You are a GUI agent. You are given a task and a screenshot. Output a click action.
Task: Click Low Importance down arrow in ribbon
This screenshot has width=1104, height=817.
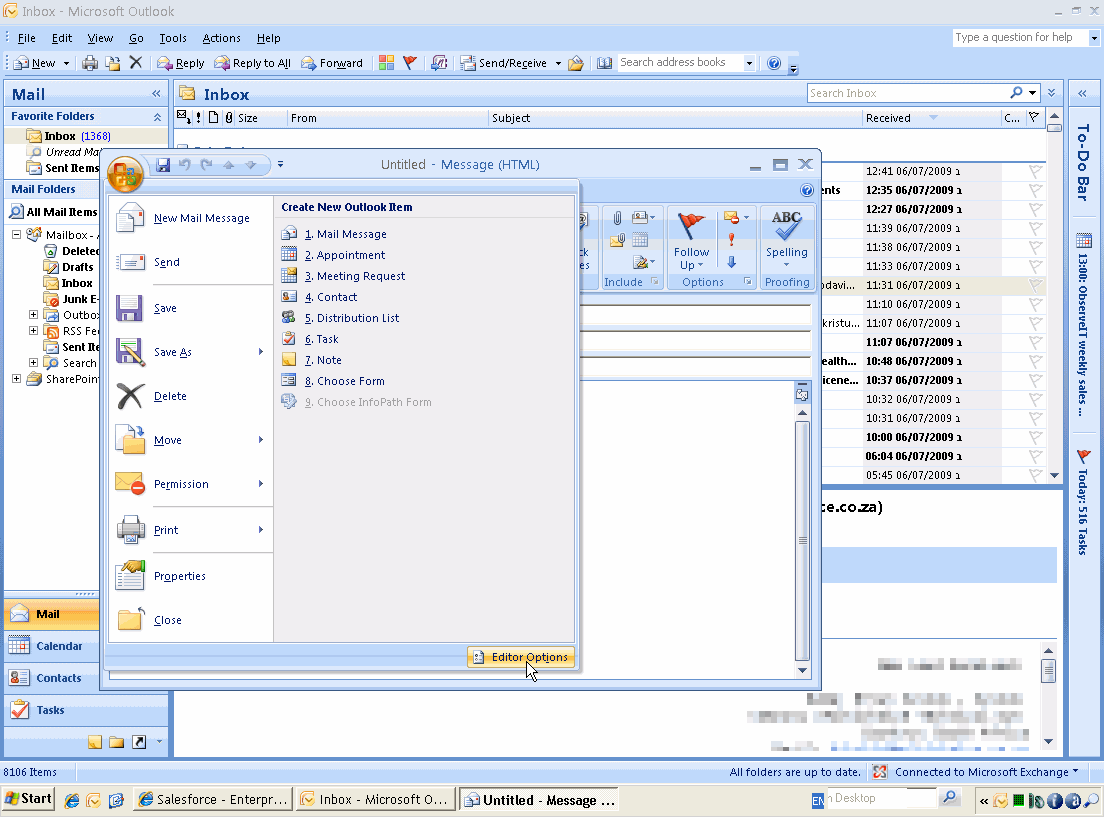click(732, 262)
